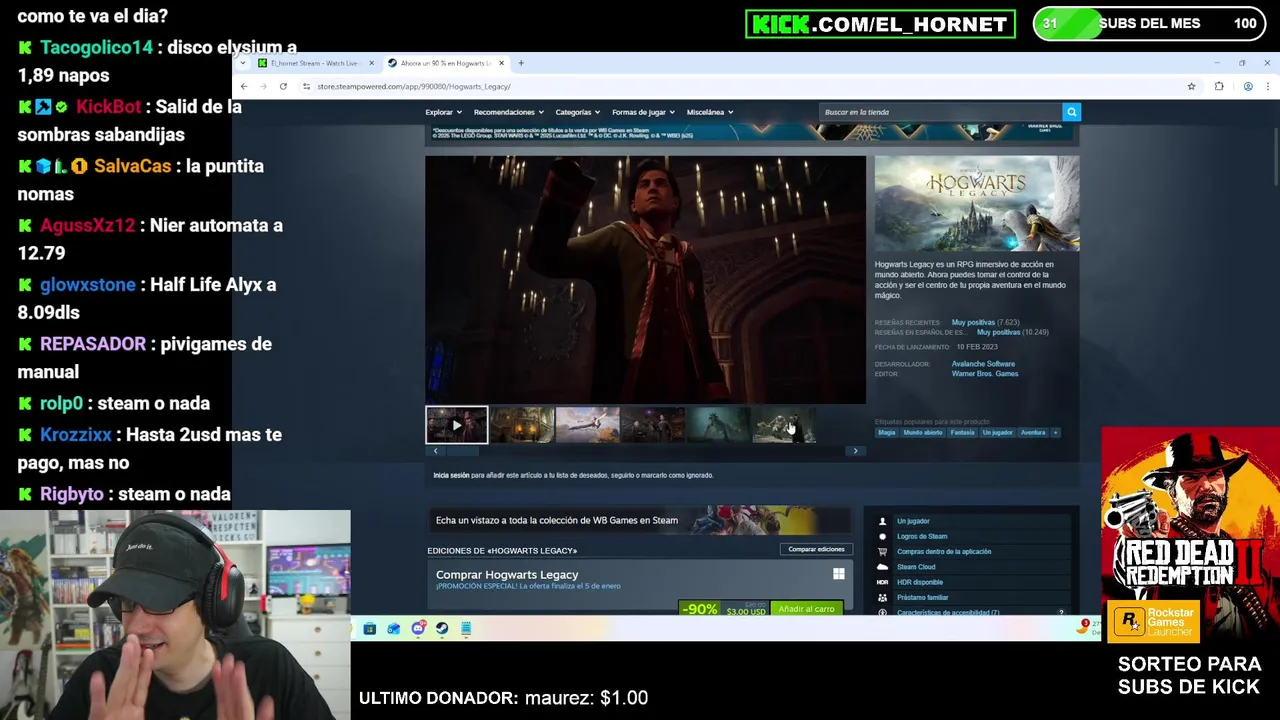
Task: Open the Warner Bros. Games publisher link
Action: (985, 374)
